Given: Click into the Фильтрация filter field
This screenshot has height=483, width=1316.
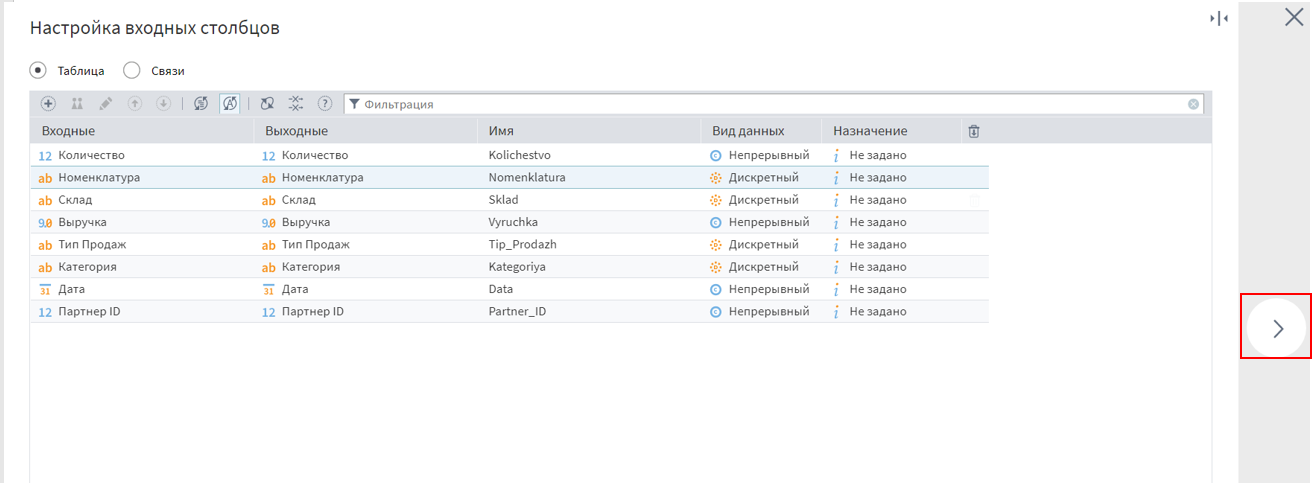Looking at the screenshot, I should (x=770, y=104).
